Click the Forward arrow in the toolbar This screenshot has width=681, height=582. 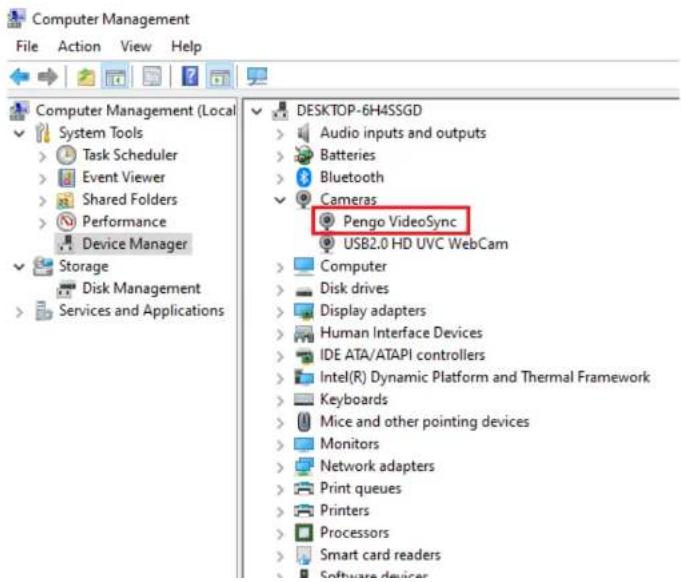pos(47,77)
